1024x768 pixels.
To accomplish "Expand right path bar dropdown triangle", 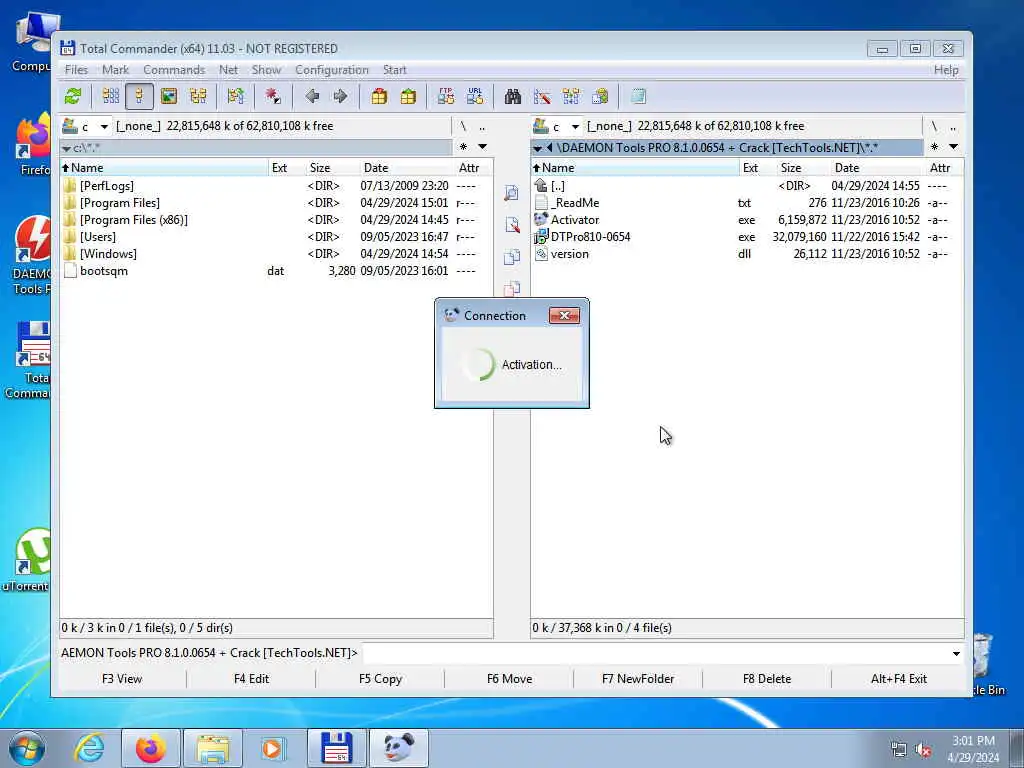I will tap(537, 149).
